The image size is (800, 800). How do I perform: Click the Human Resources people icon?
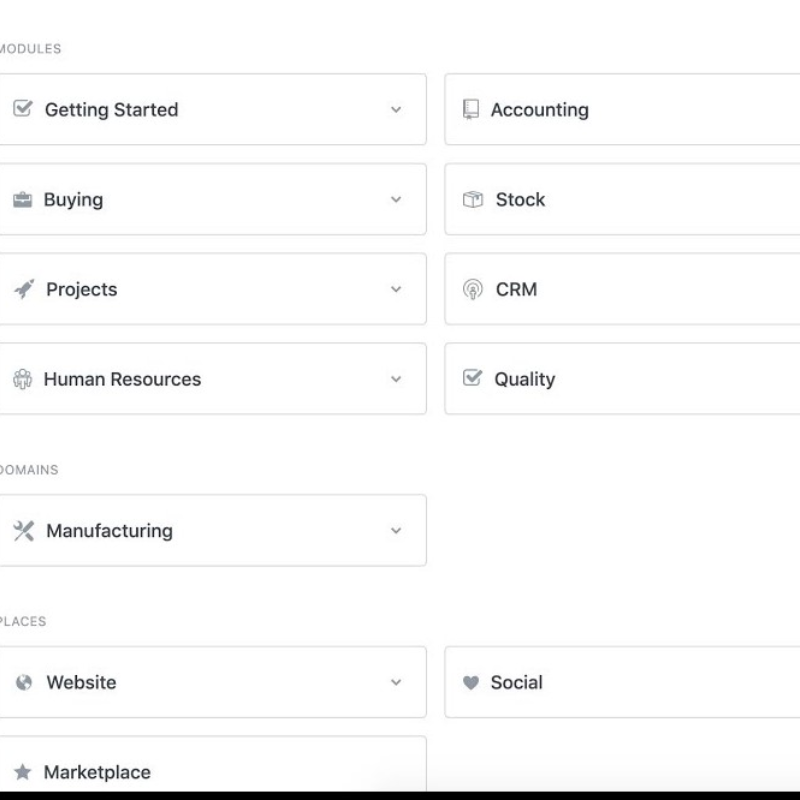22,379
